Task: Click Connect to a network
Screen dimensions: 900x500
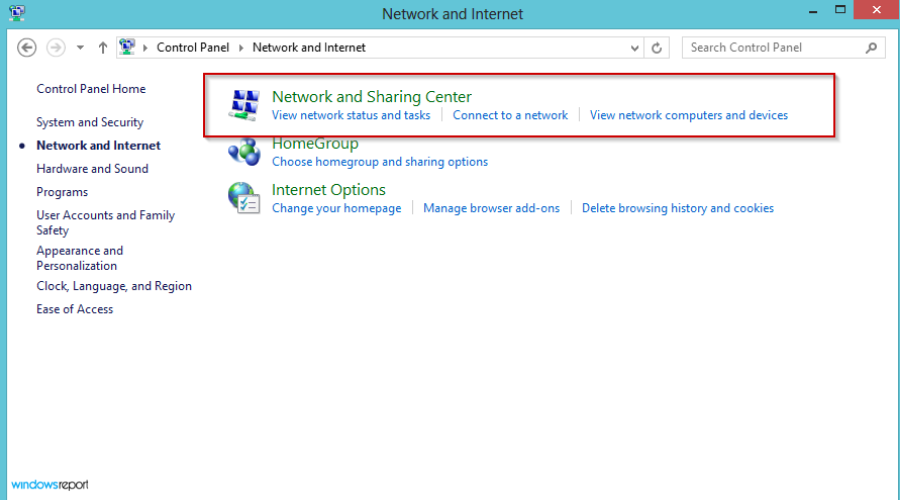Action: tap(510, 115)
